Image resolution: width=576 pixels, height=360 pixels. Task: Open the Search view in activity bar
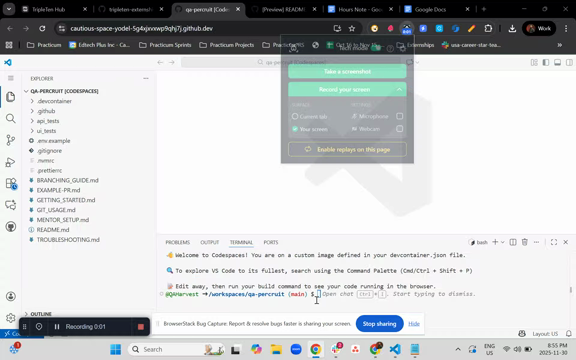(x=11, y=118)
